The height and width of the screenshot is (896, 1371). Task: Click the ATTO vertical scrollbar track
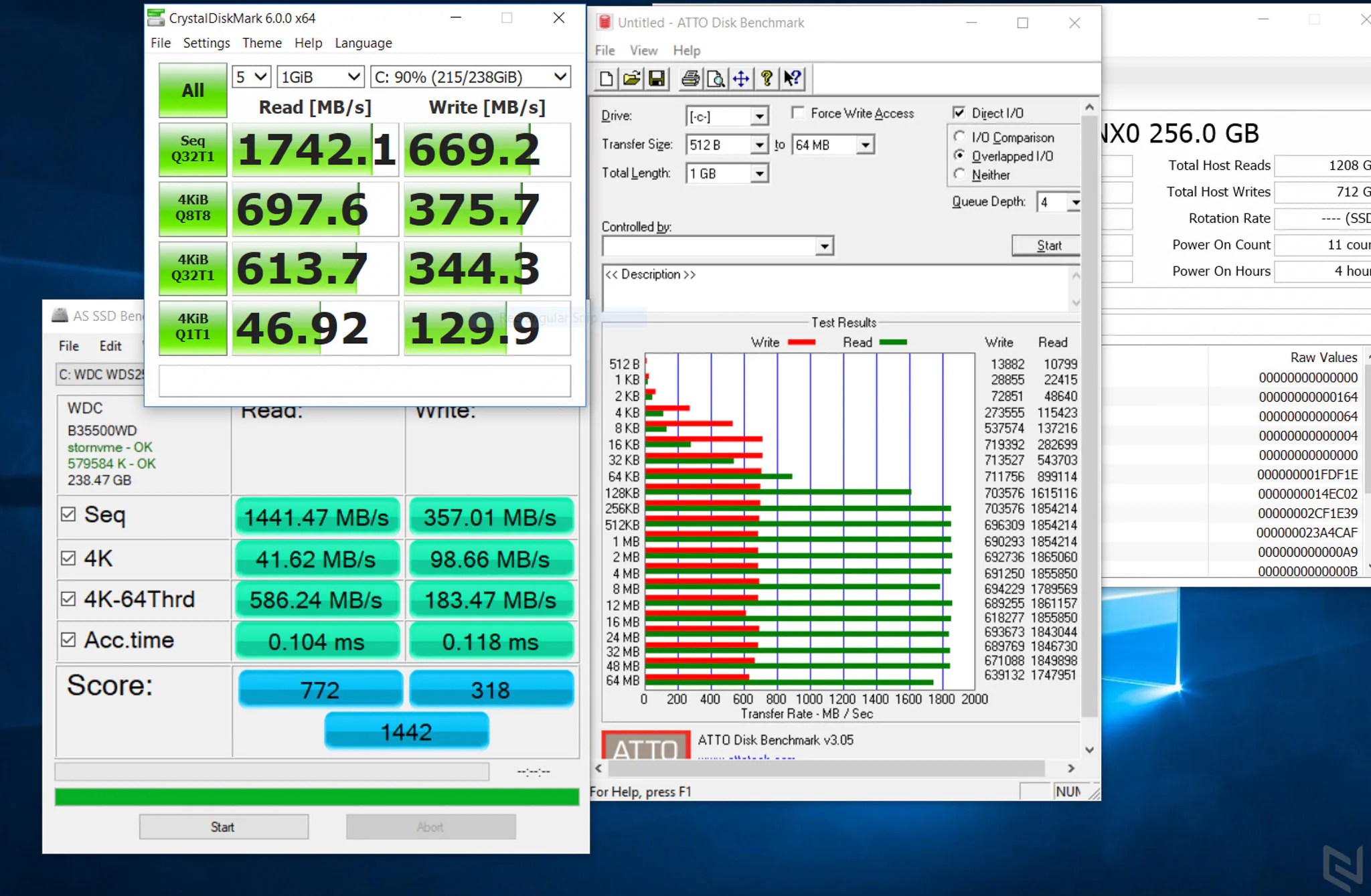click(x=1089, y=415)
